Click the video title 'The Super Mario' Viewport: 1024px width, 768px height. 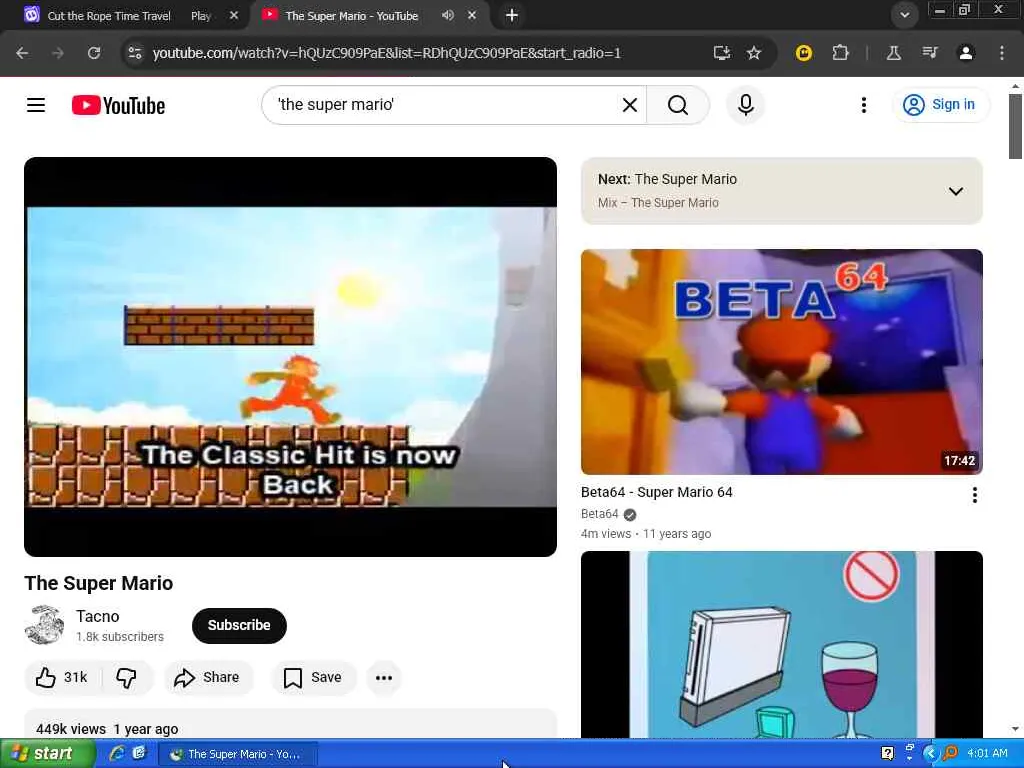click(99, 583)
